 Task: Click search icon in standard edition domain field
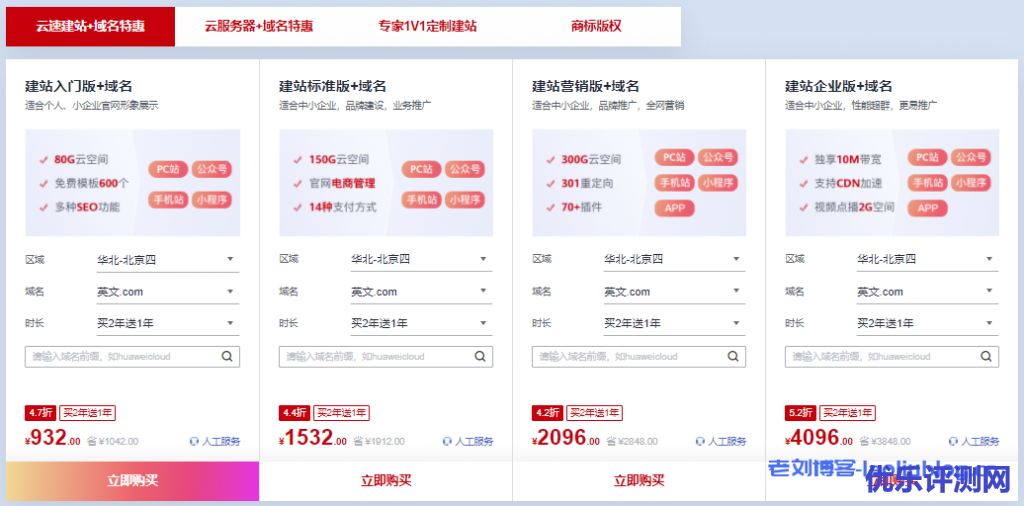tap(481, 356)
